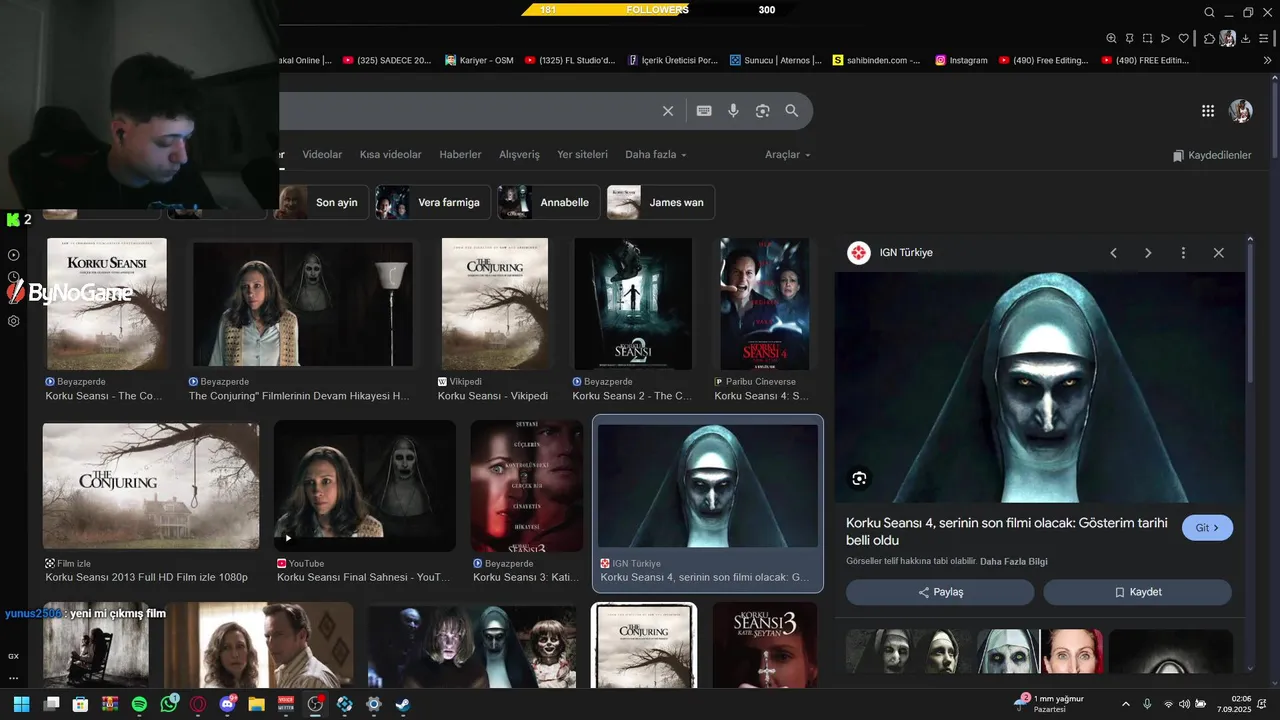
Task: Open the Sunucu | Aternos bookmark
Action: click(x=776, y=60)
